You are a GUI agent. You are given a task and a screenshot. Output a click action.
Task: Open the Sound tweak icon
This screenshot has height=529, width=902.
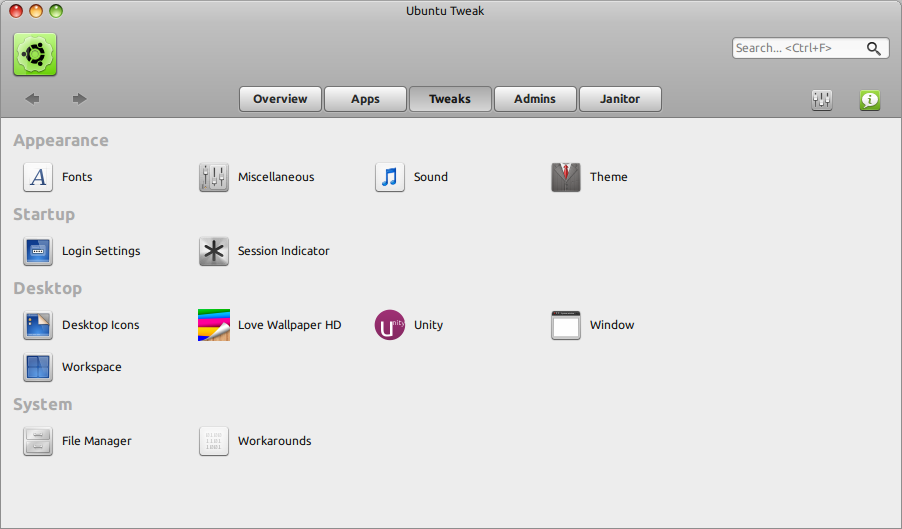(390, 177)
